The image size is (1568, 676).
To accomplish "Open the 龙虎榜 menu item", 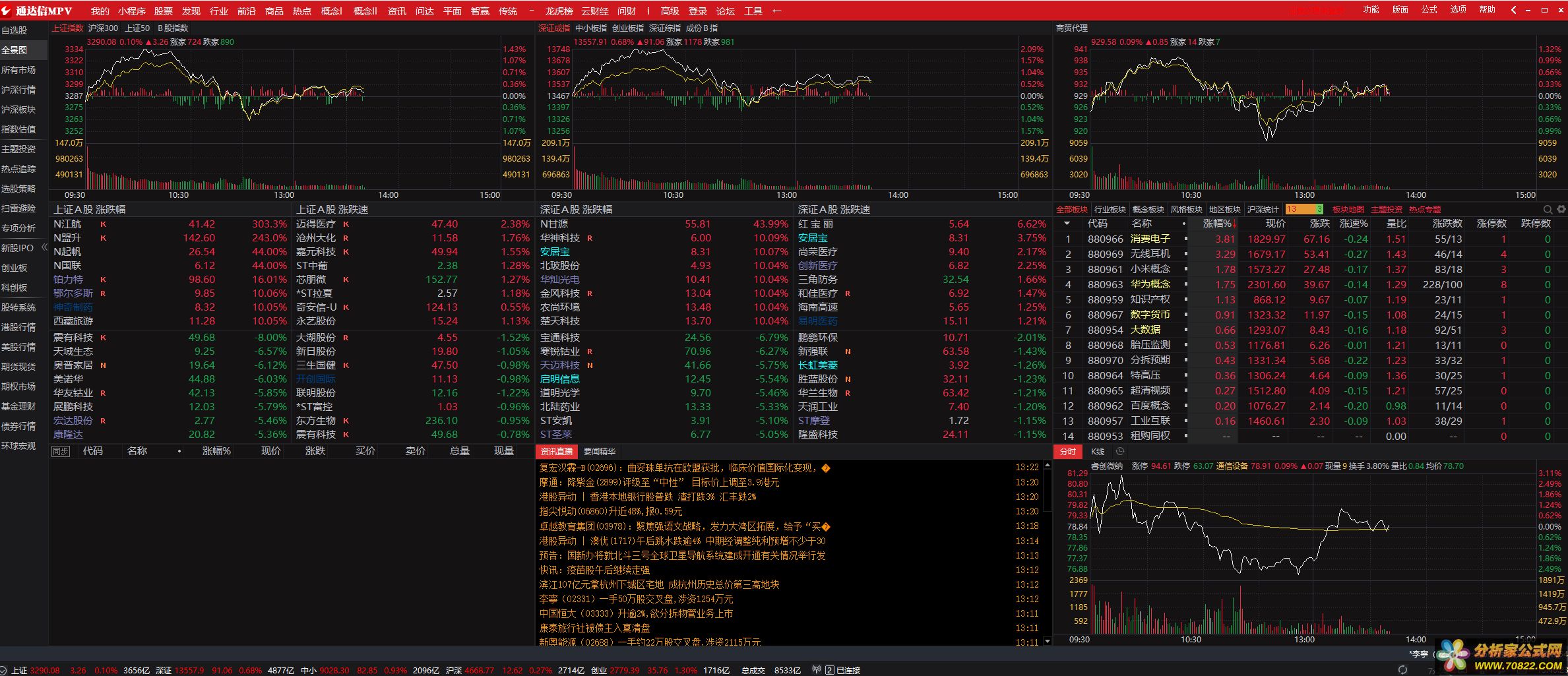I will tap(559, 11).
